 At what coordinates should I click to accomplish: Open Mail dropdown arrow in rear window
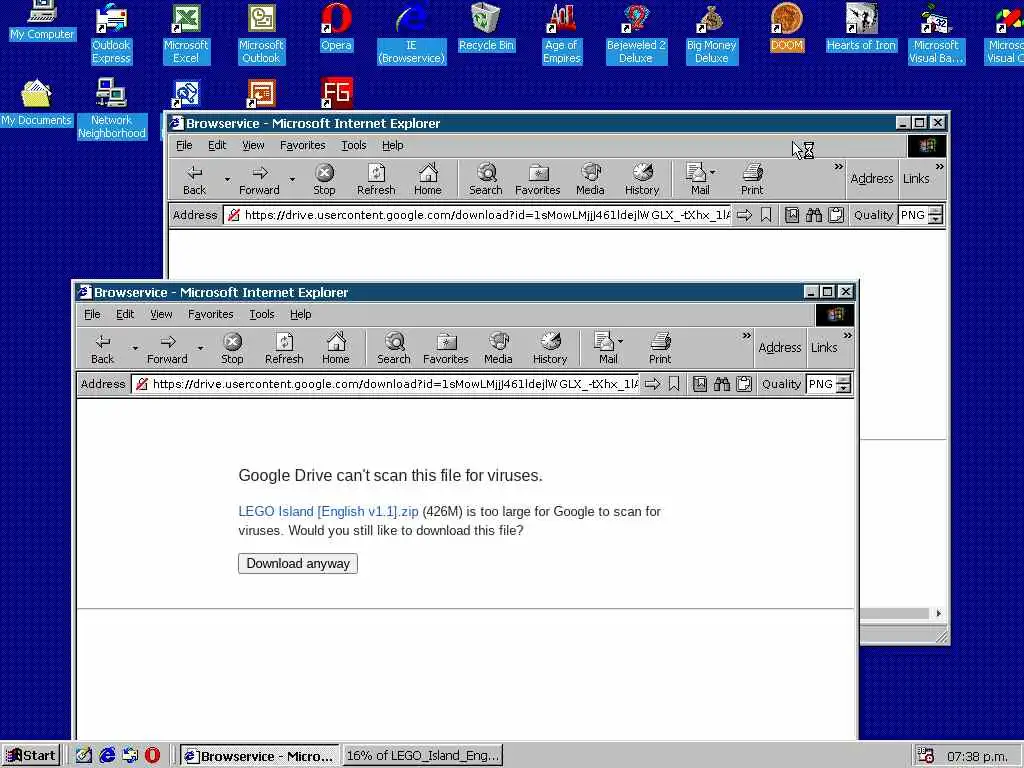(x=712, y=172)
